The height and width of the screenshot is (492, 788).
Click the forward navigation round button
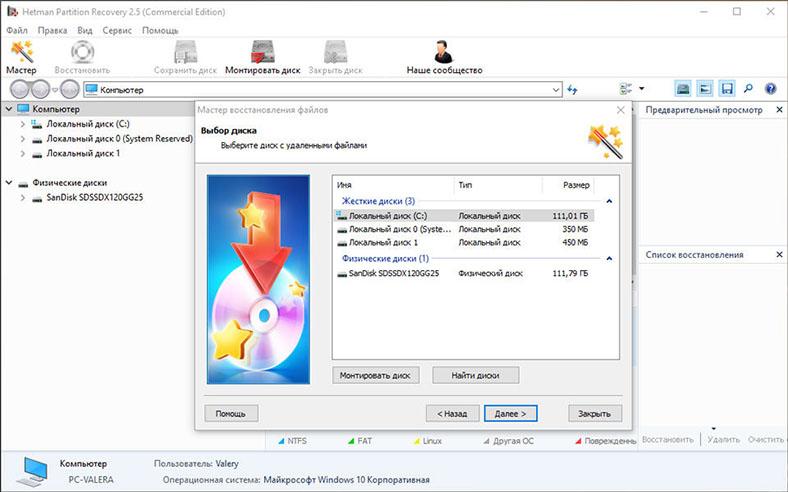tap(40, 89)
